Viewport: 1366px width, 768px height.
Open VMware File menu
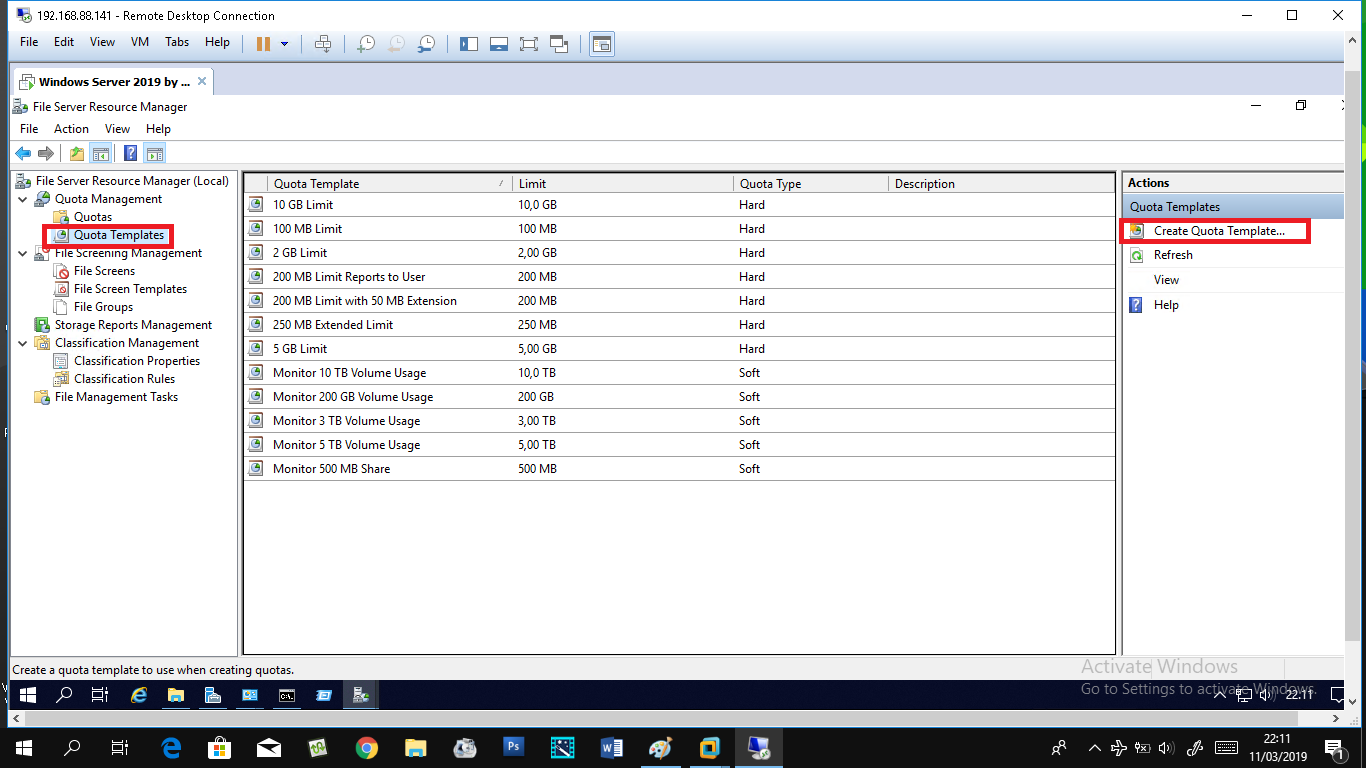(x=29, y=42)
